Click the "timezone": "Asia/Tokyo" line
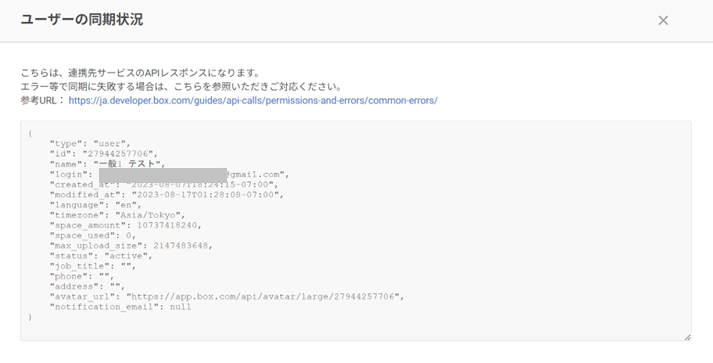Viewport: 713px width, 363px height. (118, 215)
